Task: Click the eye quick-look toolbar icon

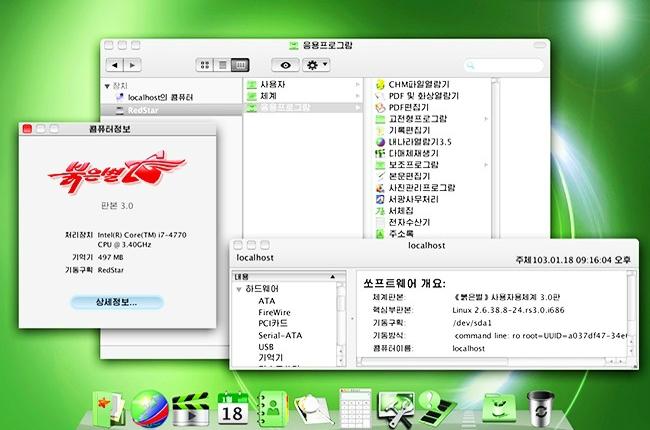Action: [x=286, y=64]
